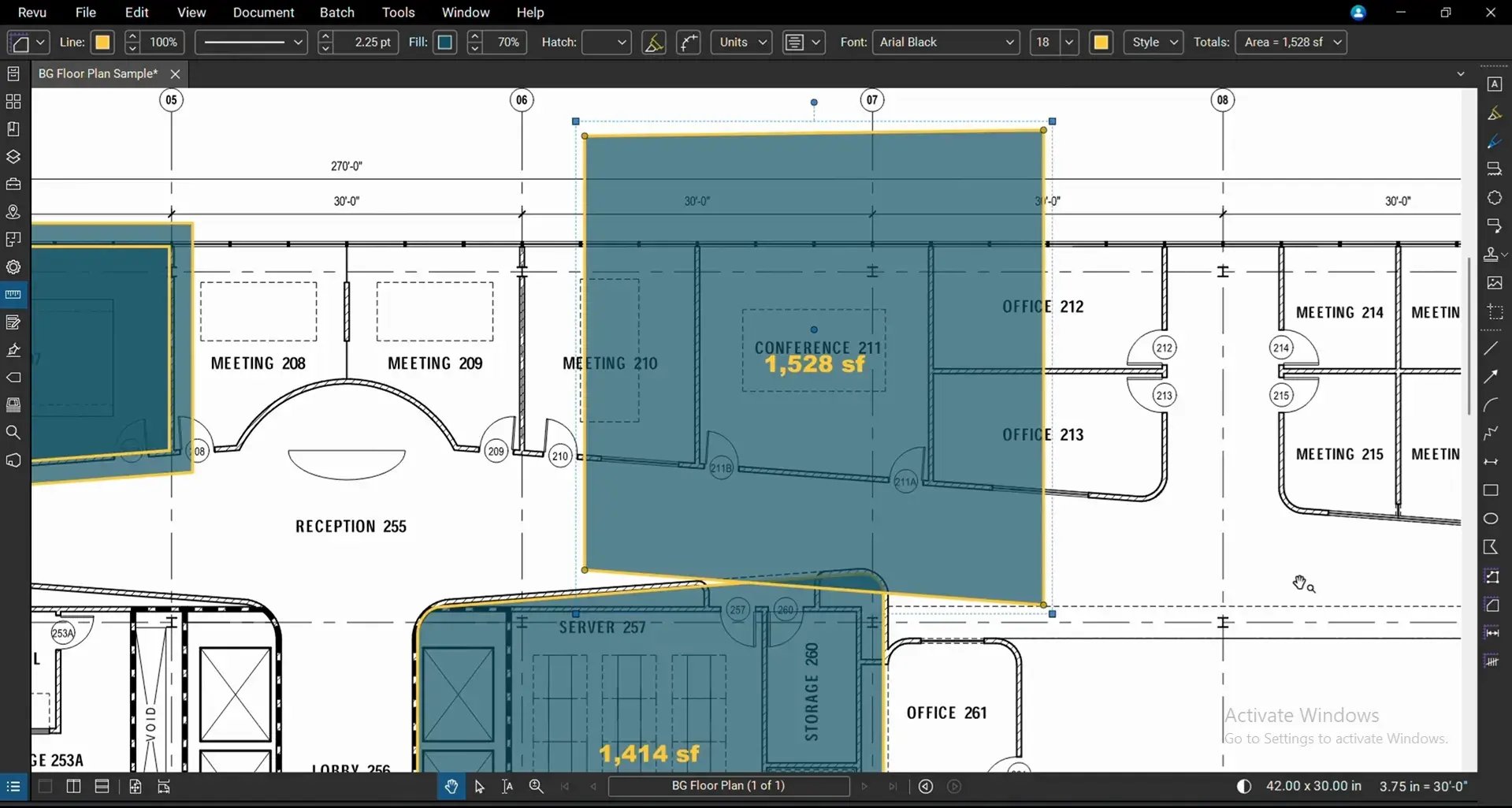
Task: Activate the Select Text tool
Action: tap(507, 787)
